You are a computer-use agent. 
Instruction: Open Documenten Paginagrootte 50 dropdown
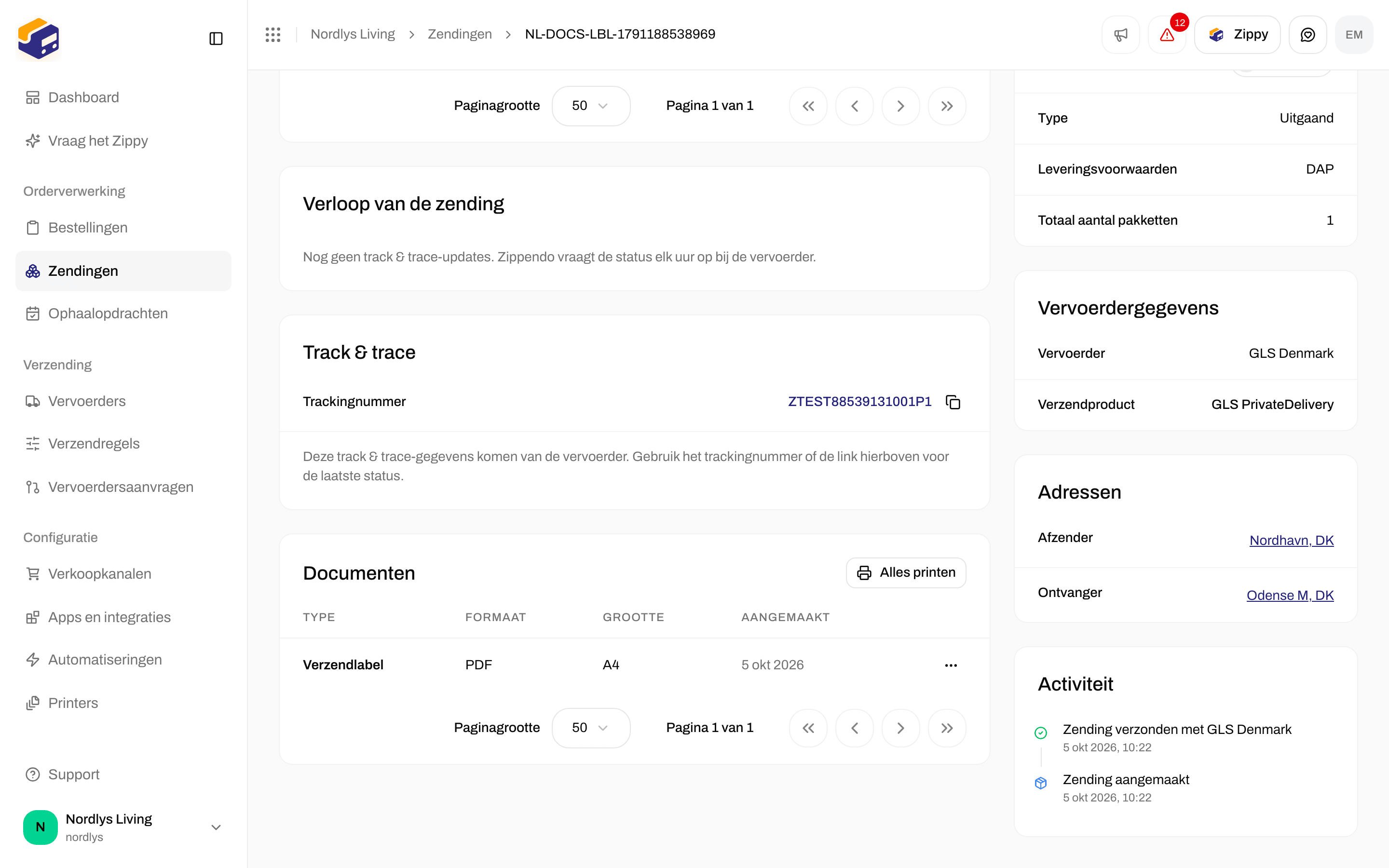click(x=591, y=728)
